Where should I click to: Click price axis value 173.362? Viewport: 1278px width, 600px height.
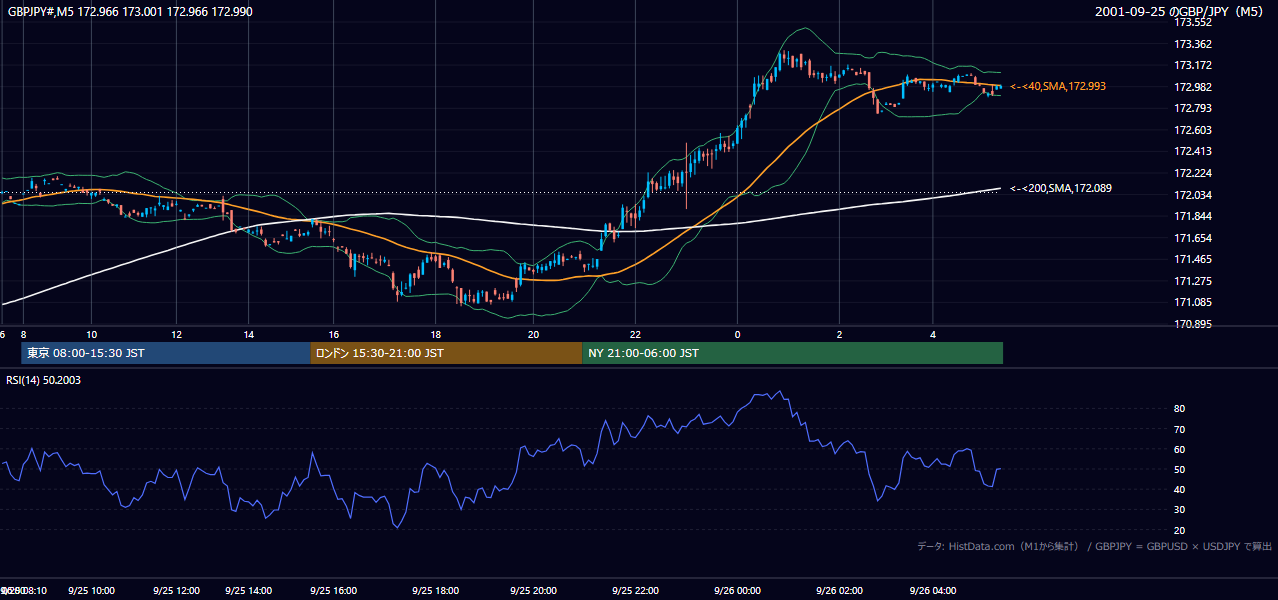click(1192, 44)
